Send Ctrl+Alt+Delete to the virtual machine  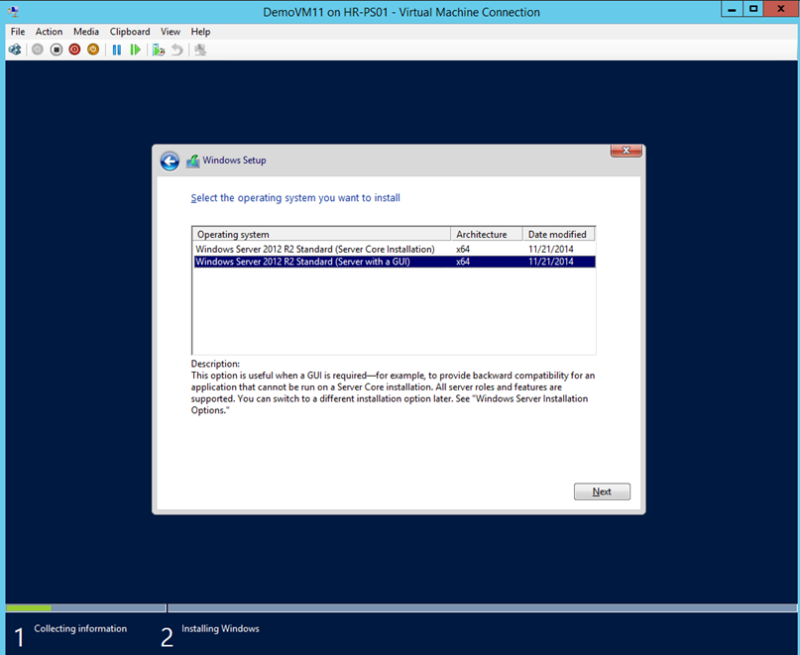[x=15, y=49]
